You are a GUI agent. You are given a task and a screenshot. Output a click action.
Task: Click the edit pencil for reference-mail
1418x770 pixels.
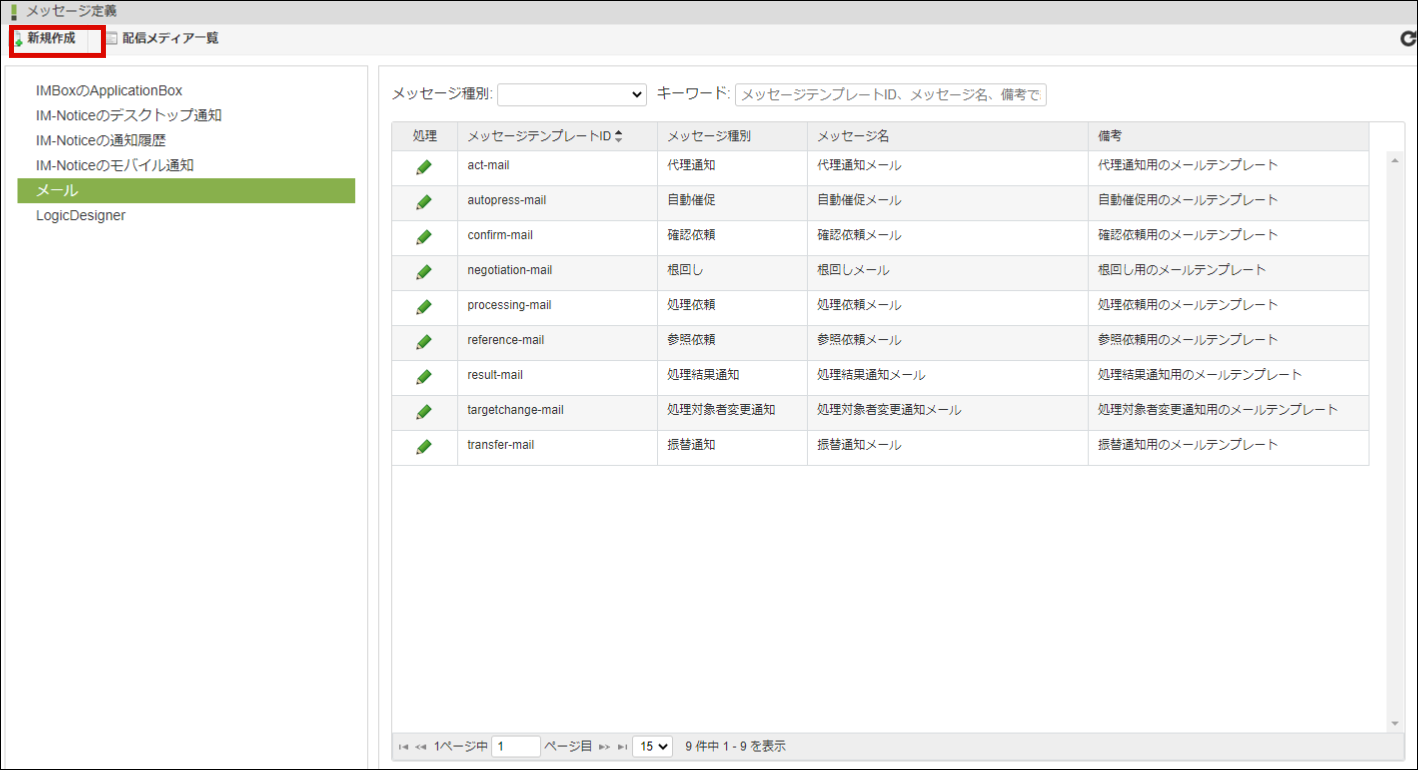point(424,342)
